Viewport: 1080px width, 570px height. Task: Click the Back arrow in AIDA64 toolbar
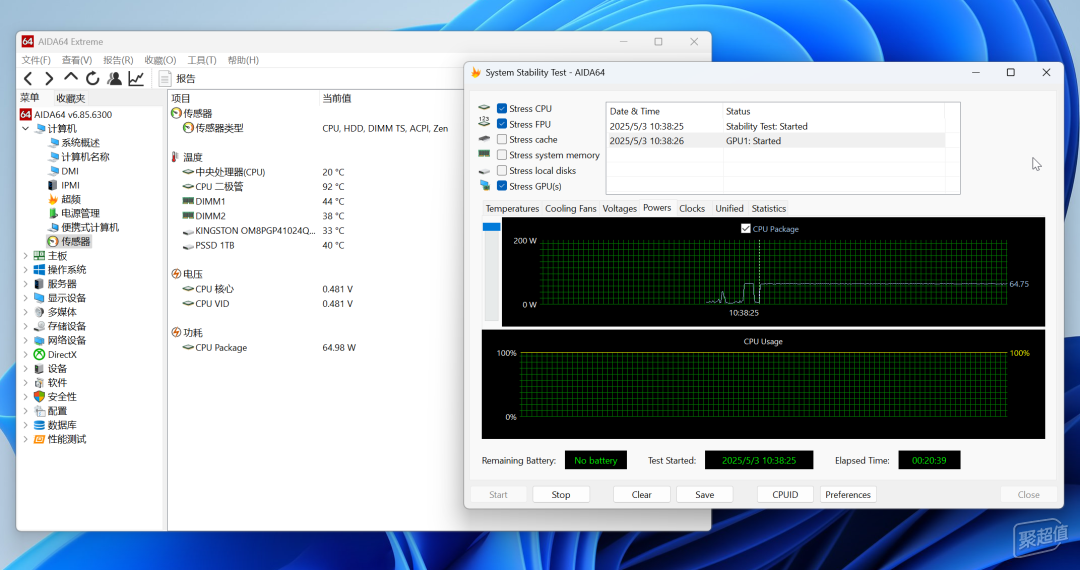28,78
